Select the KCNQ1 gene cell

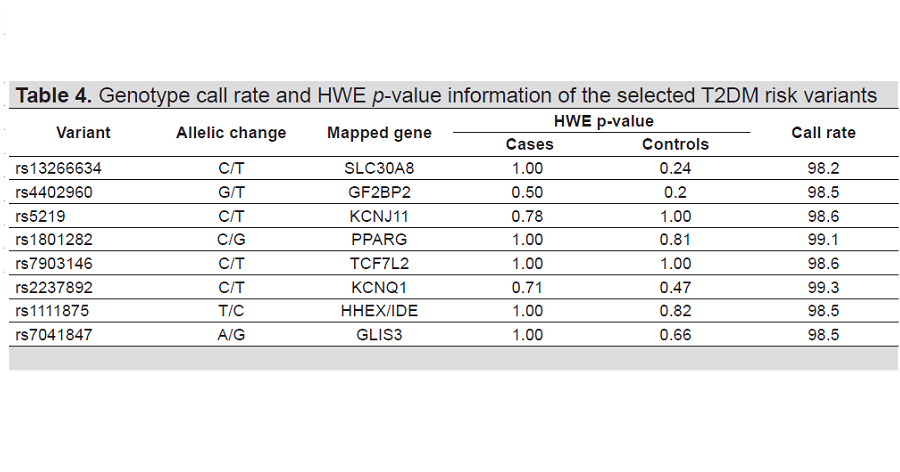[x=379, y=288]
